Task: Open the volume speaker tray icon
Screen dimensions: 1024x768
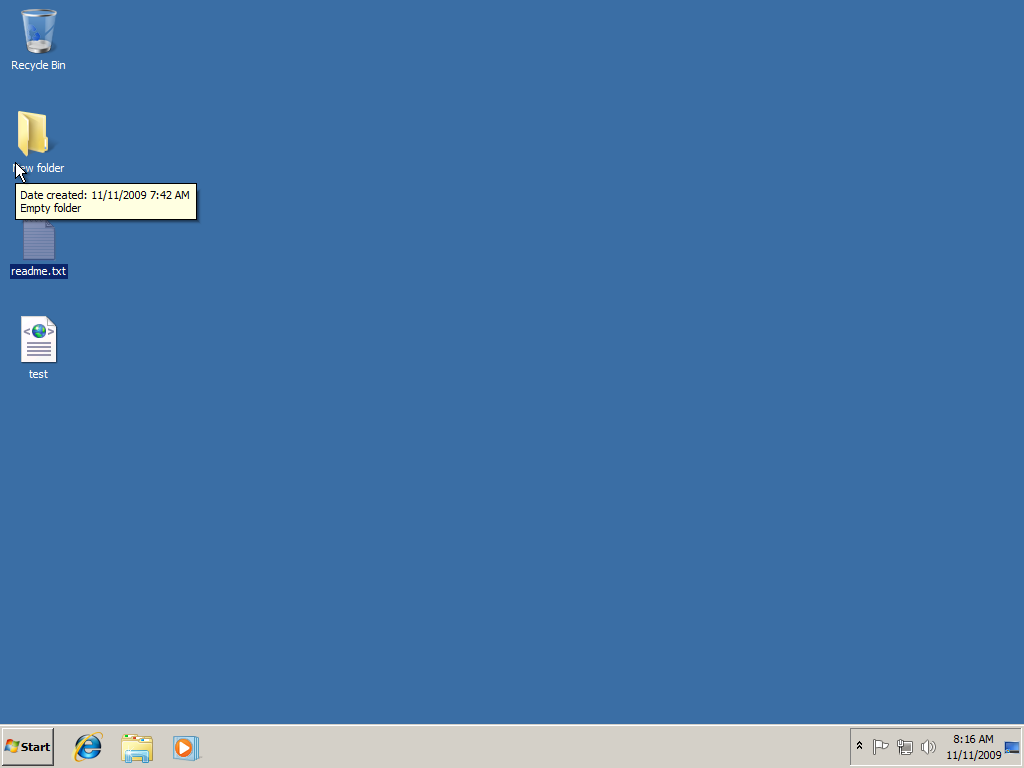Action: tap(928, 746)
